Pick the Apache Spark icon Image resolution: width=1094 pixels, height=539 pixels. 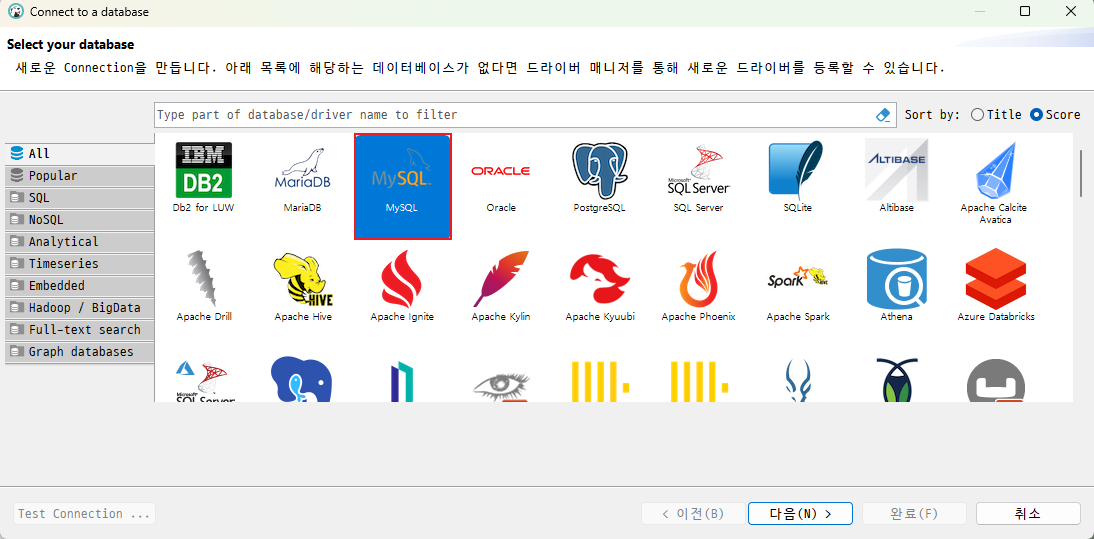pyautogui.click(x=797, y=279)
